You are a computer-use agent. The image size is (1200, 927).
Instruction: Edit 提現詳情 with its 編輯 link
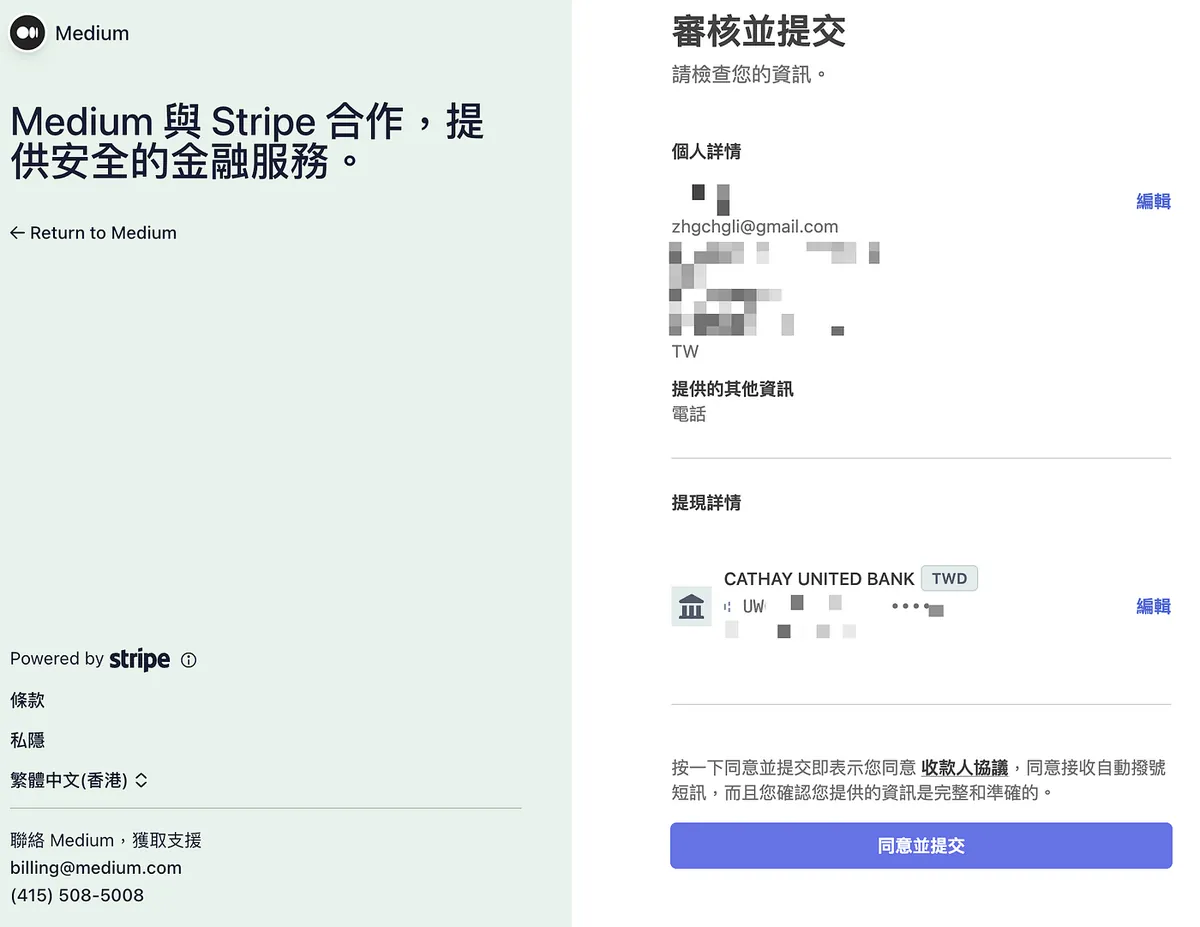tap(1153, 606)
